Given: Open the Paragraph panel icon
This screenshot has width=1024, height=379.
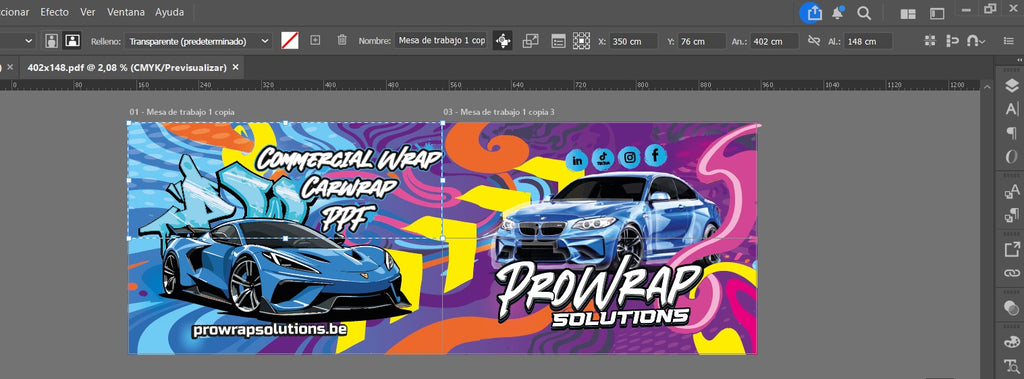Looking at the screenshot, I should (x=1012, y=133).
